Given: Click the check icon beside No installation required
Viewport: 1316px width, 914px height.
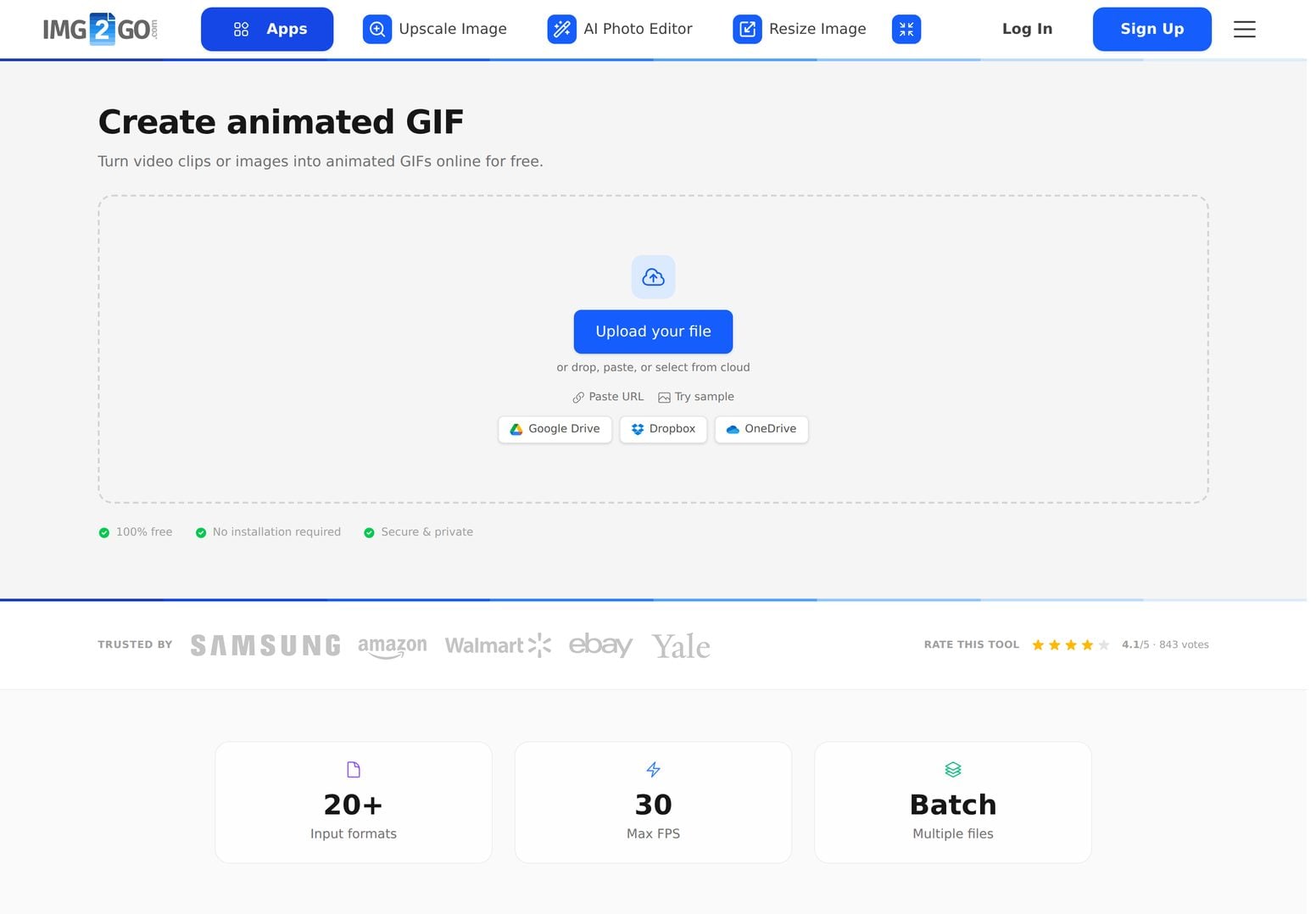Looking at the screenshot, I should point(201,532).
